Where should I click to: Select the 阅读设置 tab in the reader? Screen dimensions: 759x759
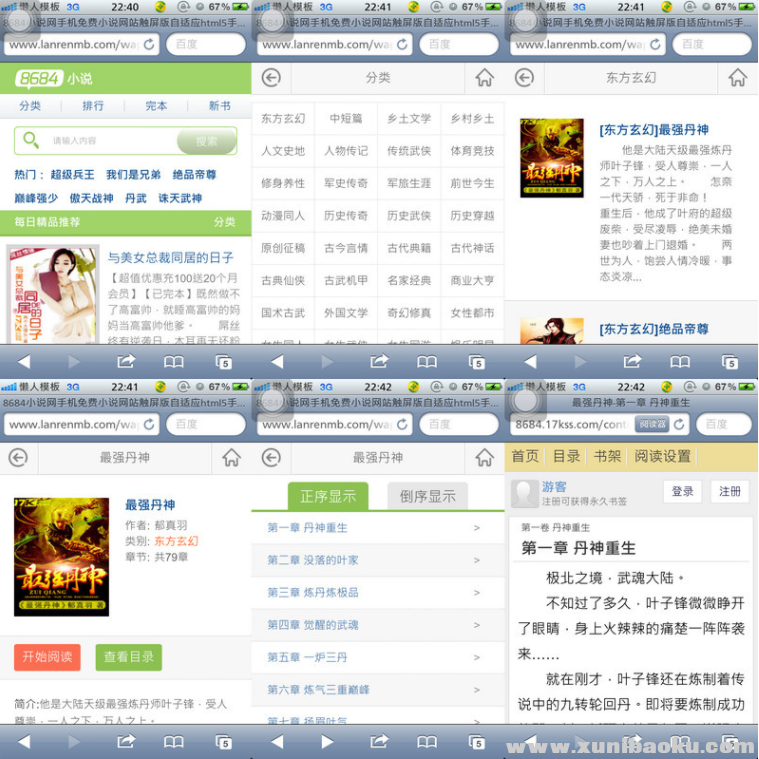pyautogui.click(x=662, y=456)
